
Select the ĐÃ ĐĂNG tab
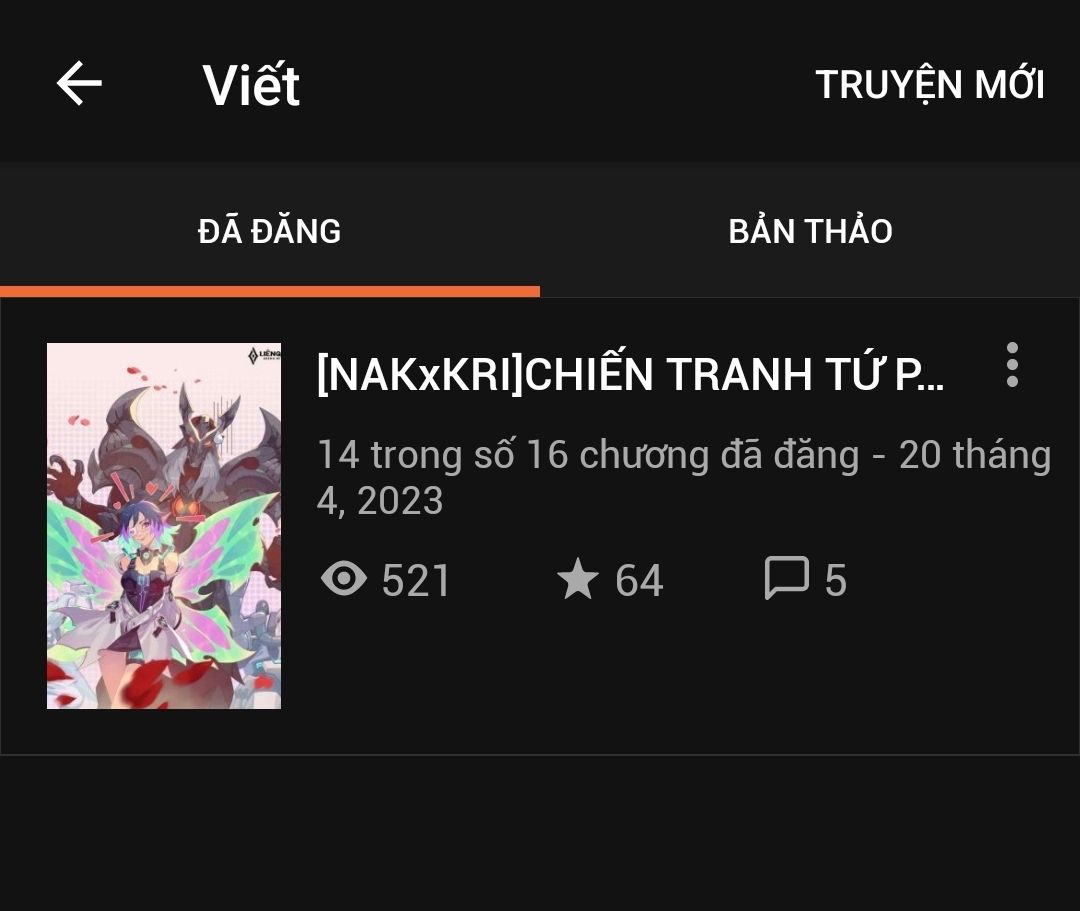pos(269,231)
